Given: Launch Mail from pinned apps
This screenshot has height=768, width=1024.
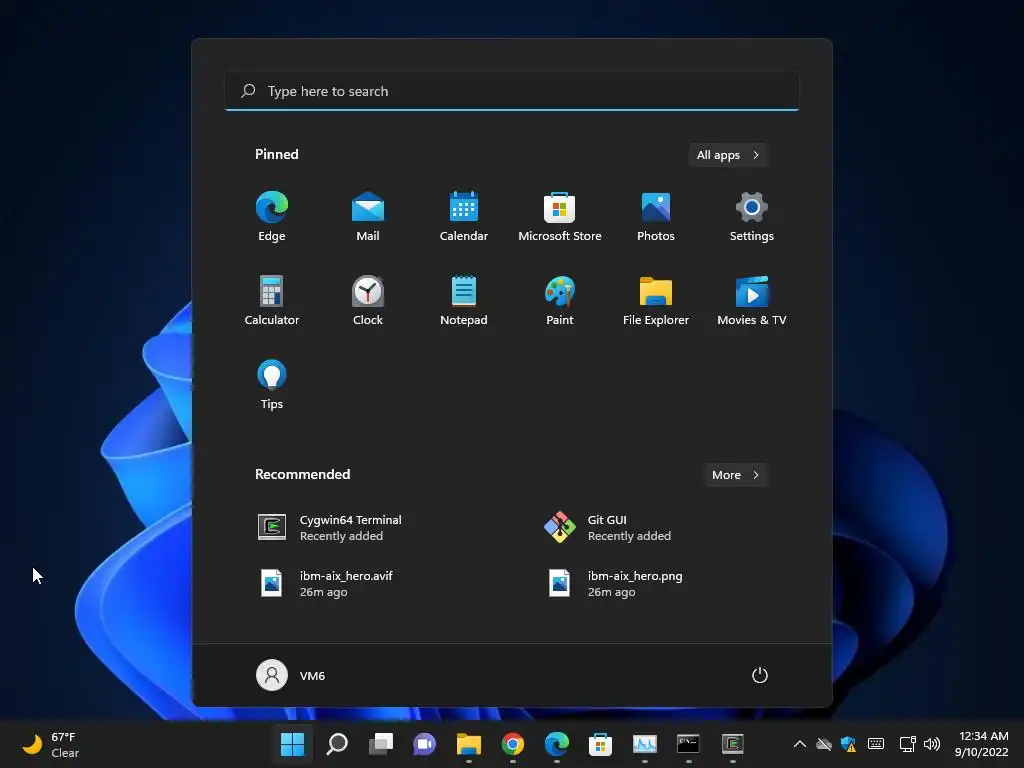Looking at the screenshot, I should point(368,217).
